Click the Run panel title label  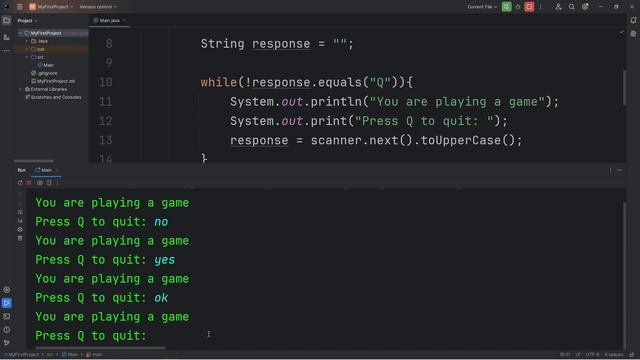click(x=22, y=170)
